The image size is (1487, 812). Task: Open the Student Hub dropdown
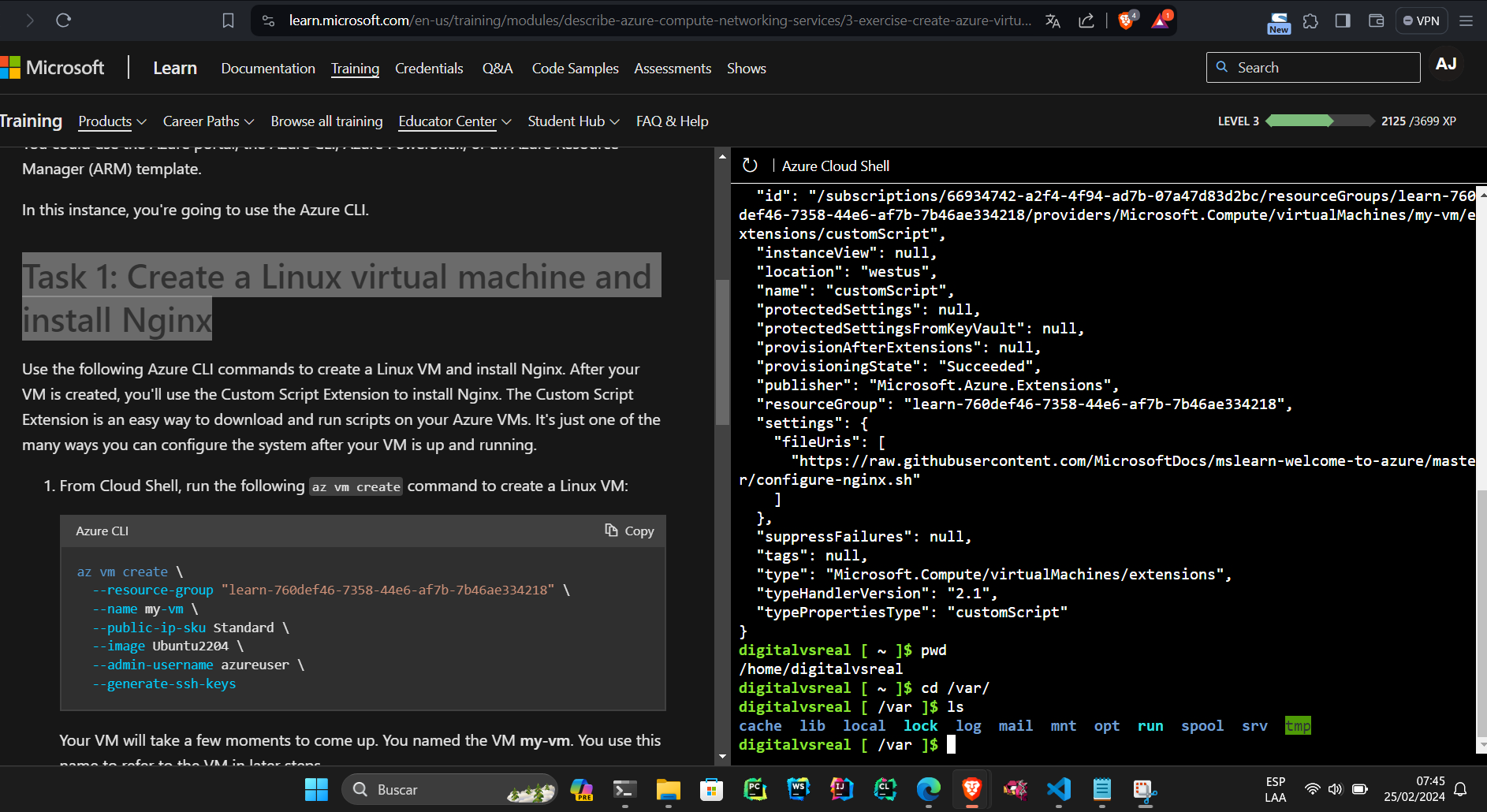(573, 121)
